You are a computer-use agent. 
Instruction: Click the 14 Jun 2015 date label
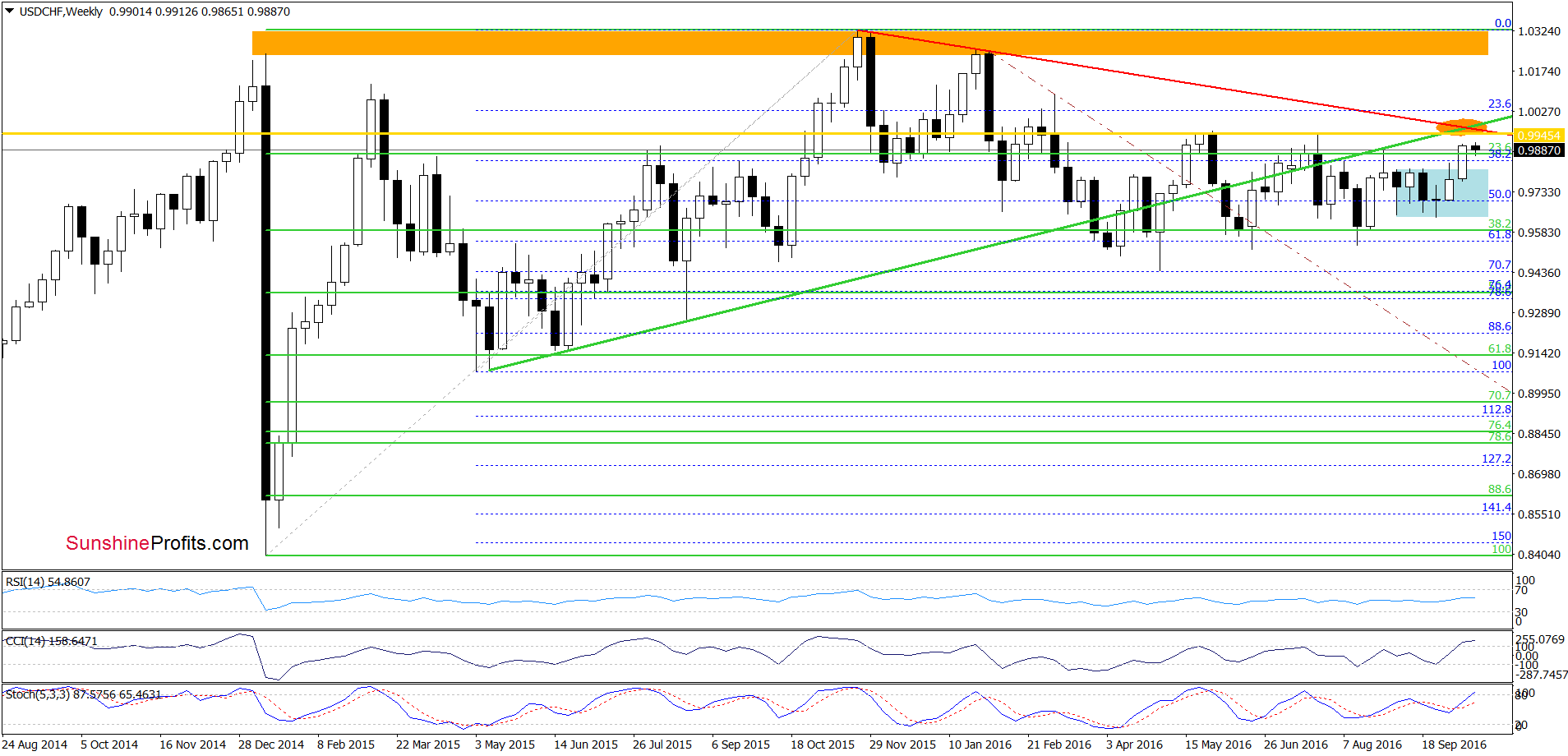(x=586, y=744)
